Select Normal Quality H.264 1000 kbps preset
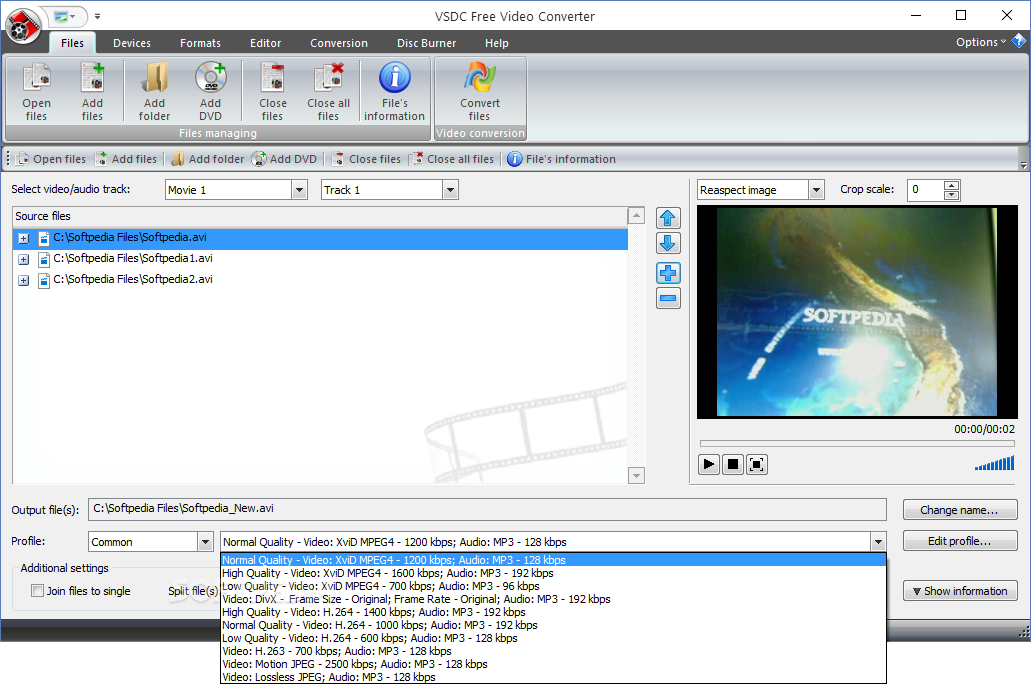The image size is (1031, 684). 553,625
